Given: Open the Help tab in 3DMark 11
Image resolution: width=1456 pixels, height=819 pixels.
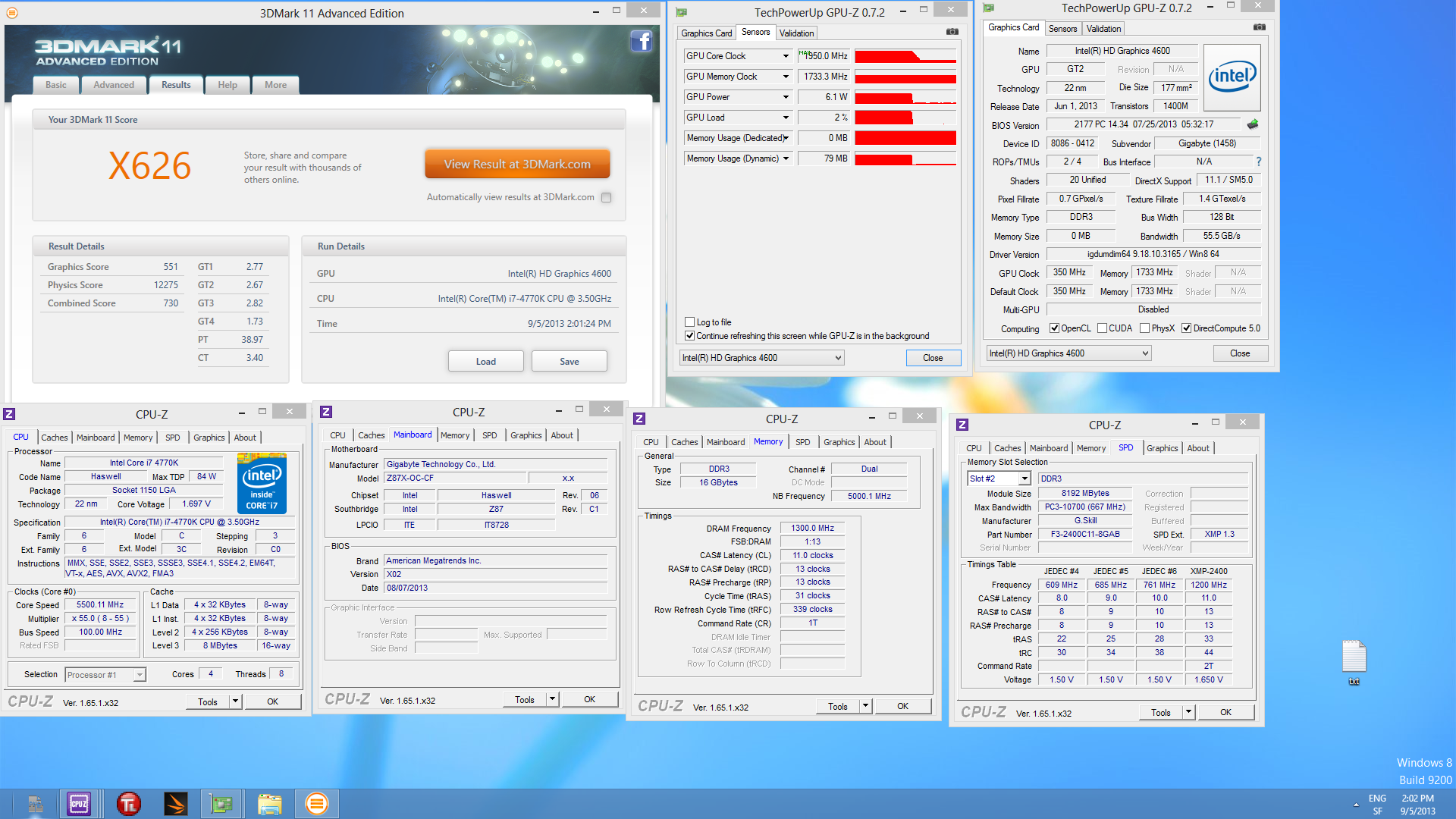Looking at the screenshot, I should pos(227,85).
